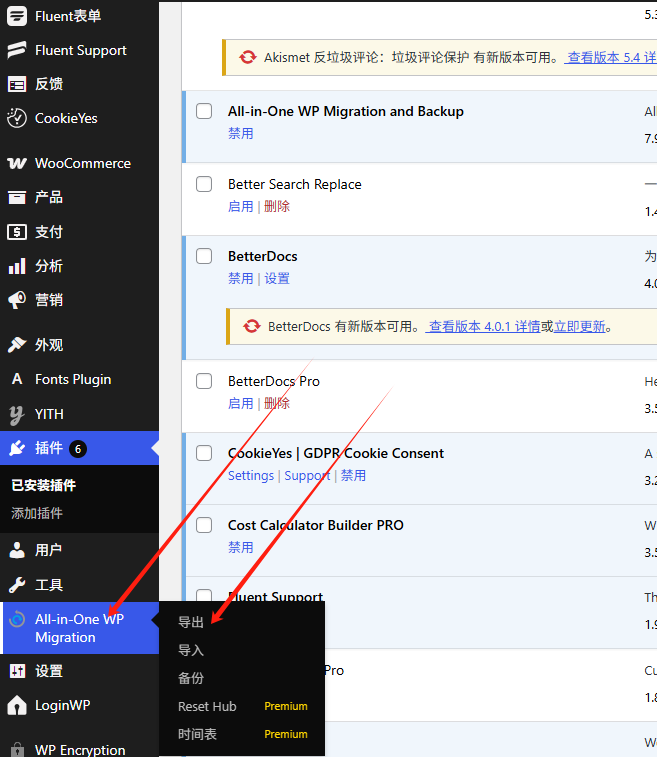This screenshot has height=757, width=657.
Task: Click the LoginWP house icon
Action: click(17, 705)
